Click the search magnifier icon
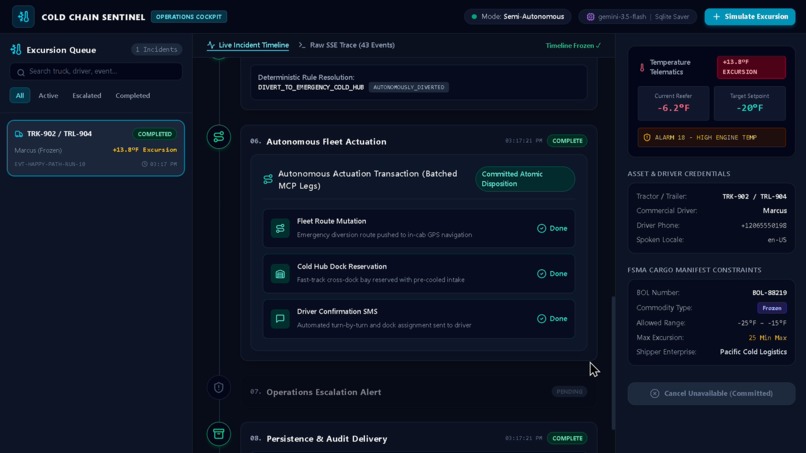Image resolution: width=806 pixels, height=453 pixels. (21, 72)
